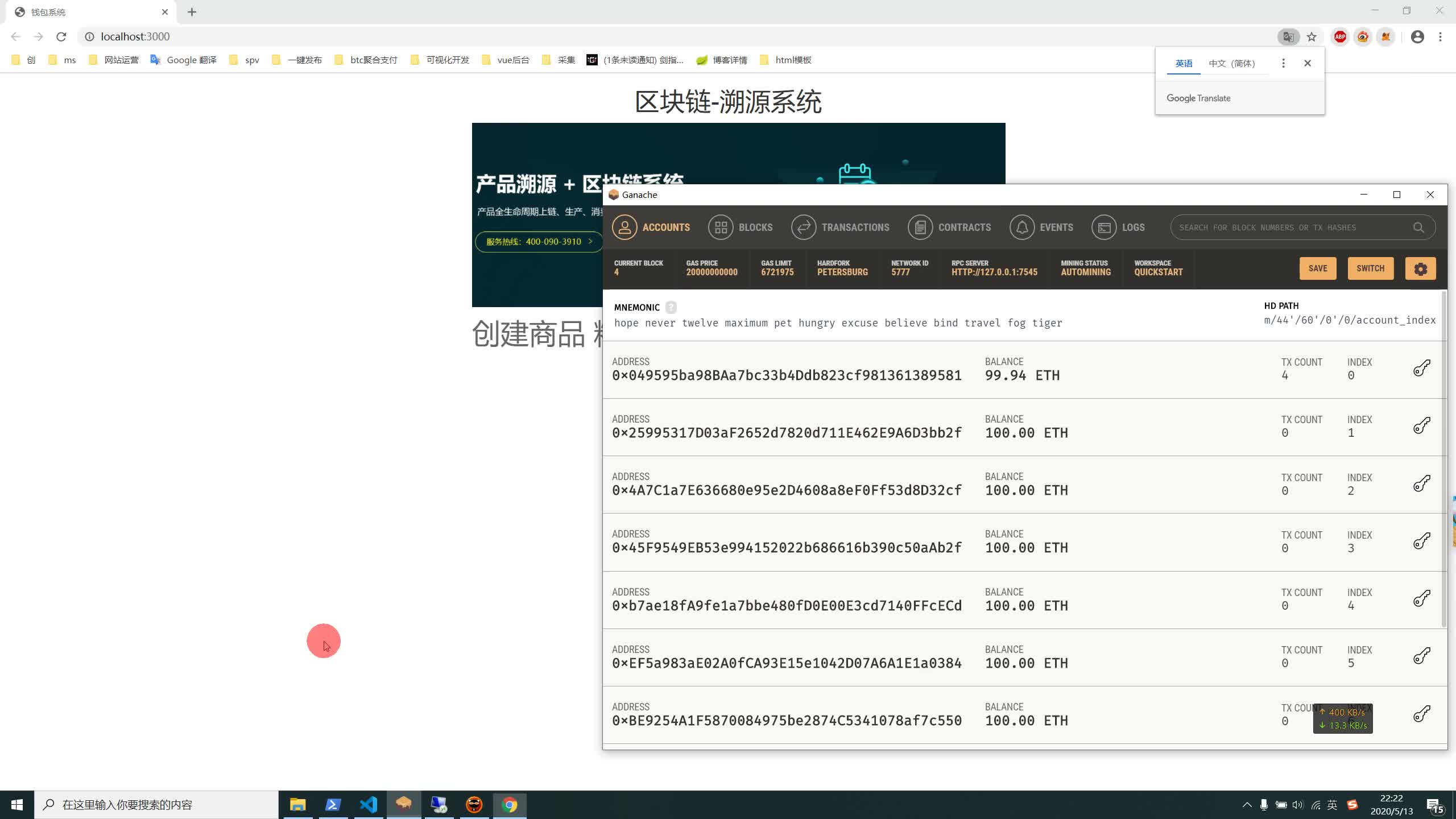Open the 网站运营 bookmark folder
Viewport: 1456px width, 819px height.
(x=113, y=60)
